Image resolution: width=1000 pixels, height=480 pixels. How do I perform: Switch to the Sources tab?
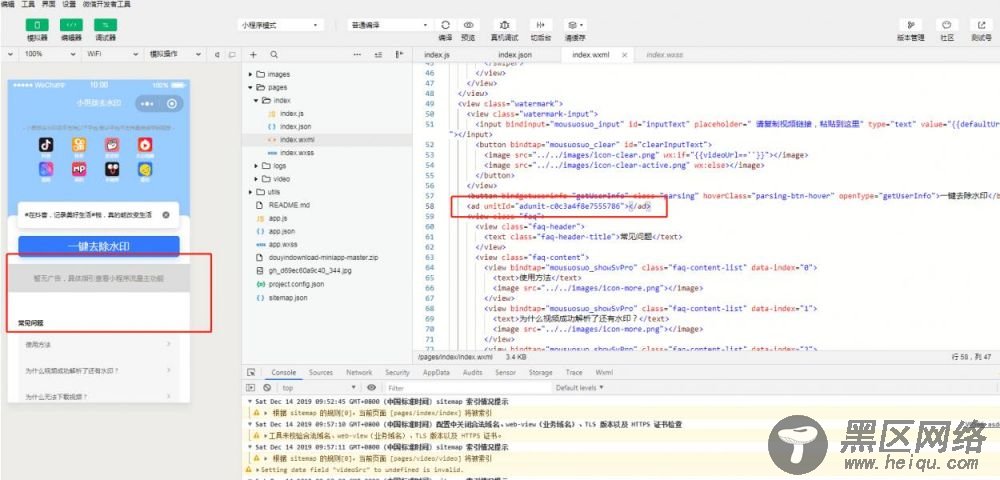click(321, 372)
